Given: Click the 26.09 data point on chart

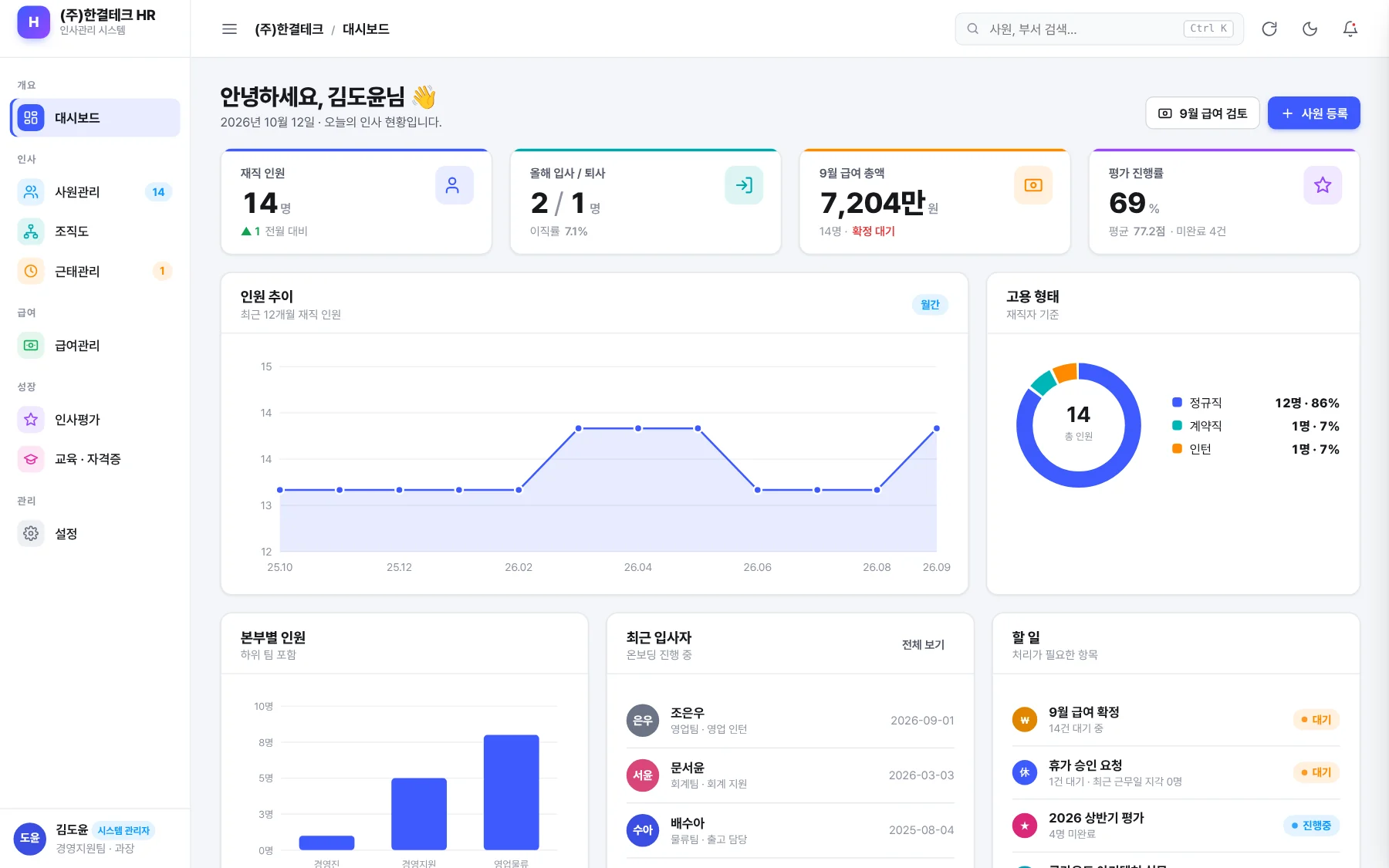Looking at the screenshot, I should [937, 428].
